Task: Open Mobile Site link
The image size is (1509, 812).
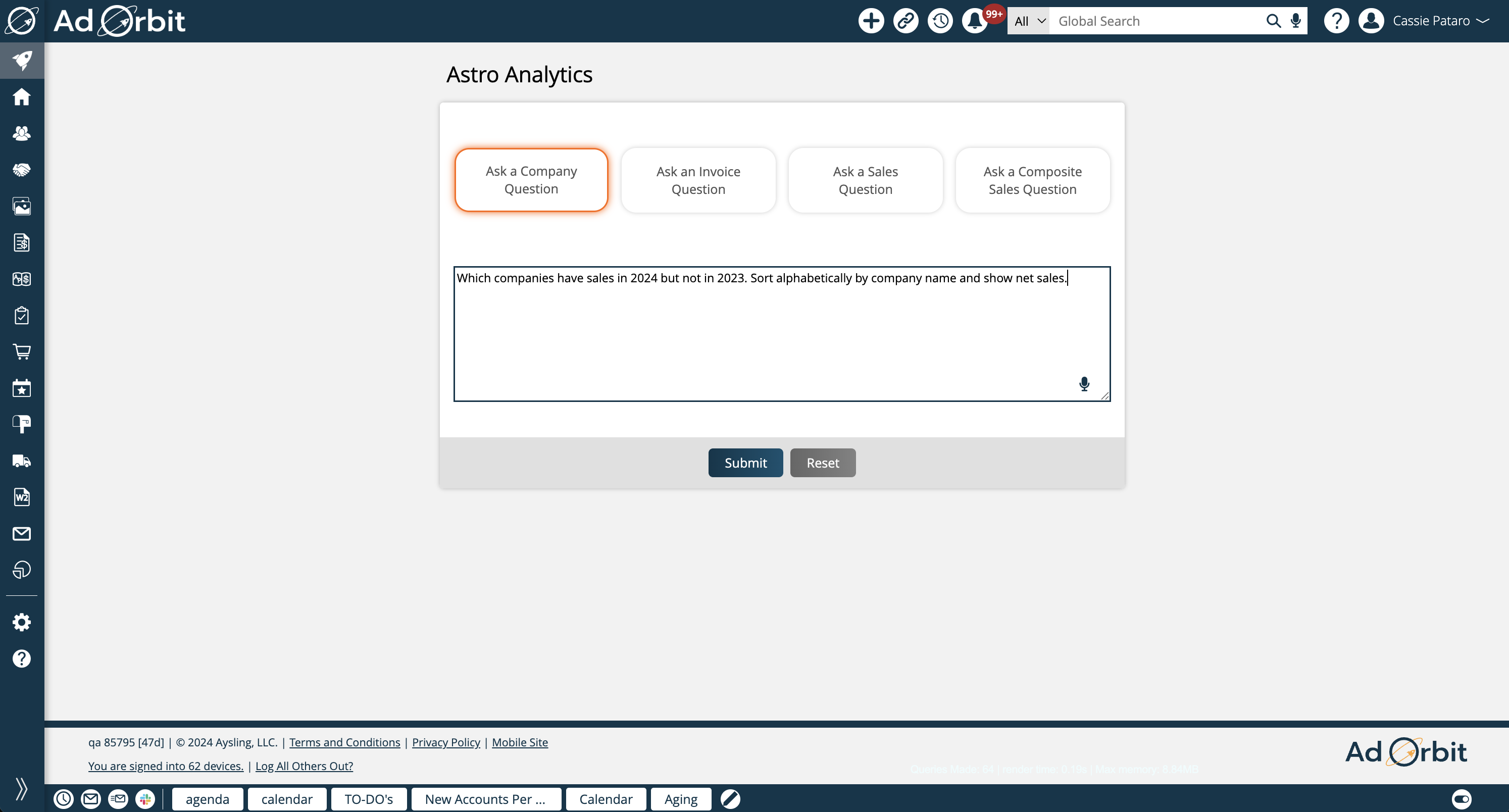Action: point(520,742)
